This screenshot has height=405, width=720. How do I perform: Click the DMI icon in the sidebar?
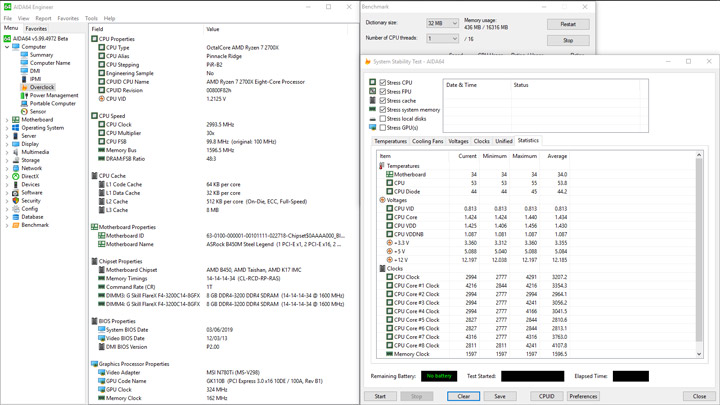[24, 71]
